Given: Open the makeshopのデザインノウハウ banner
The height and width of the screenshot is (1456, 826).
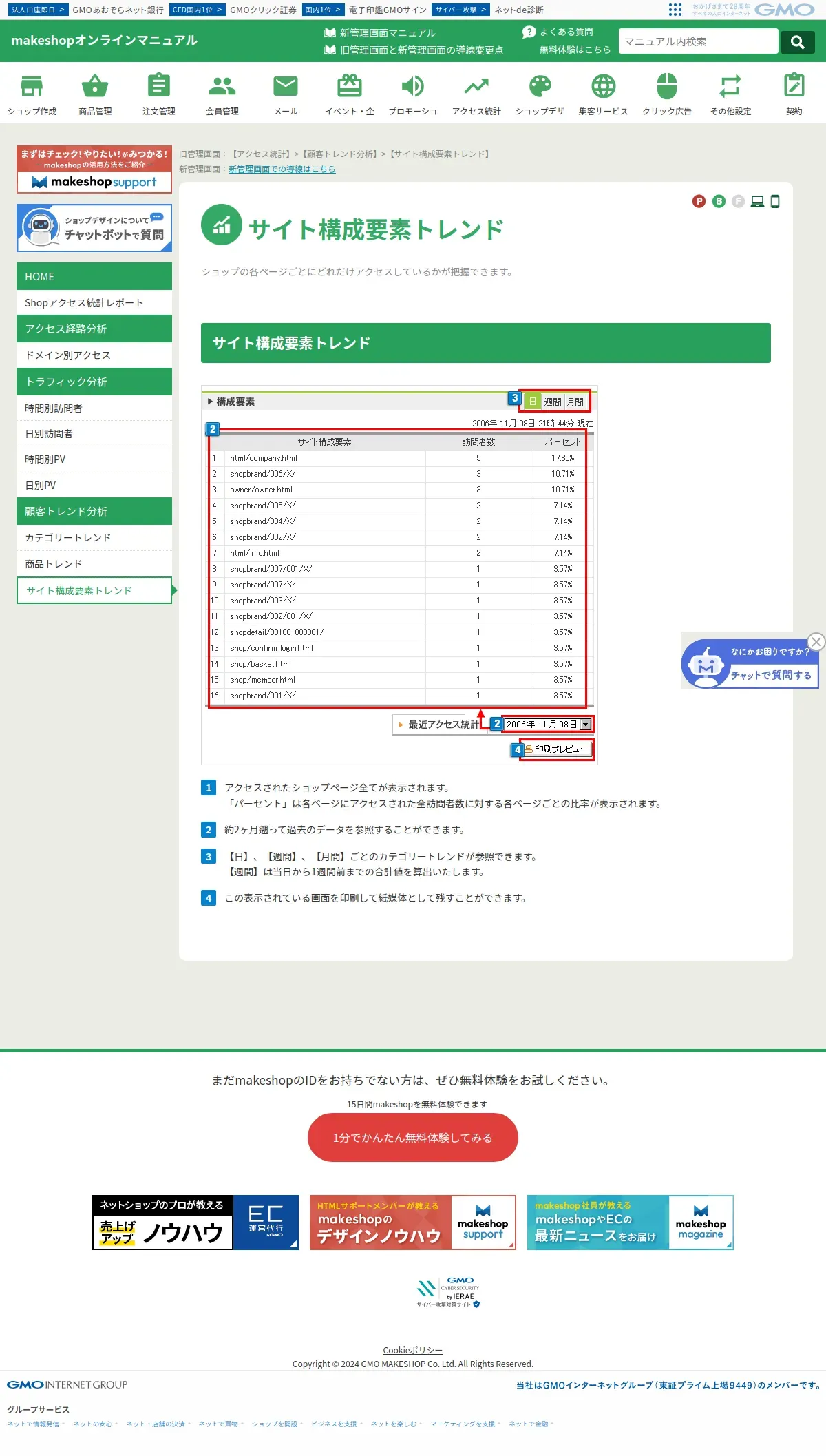Looking at the screenshot, I should point(413,1223).
